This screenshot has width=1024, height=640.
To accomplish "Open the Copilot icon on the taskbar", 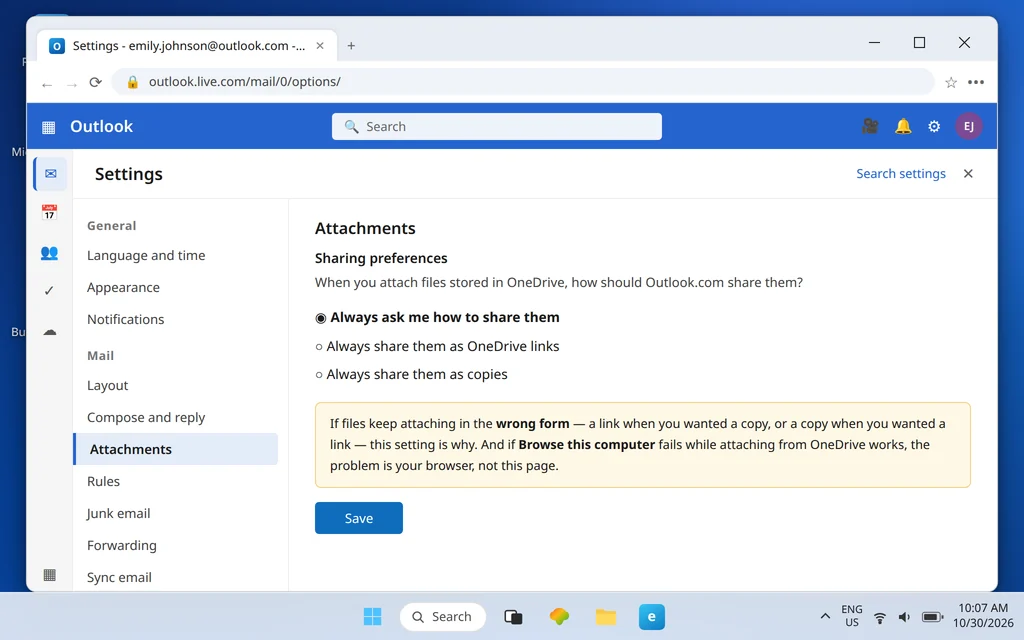I will [559, 616].
